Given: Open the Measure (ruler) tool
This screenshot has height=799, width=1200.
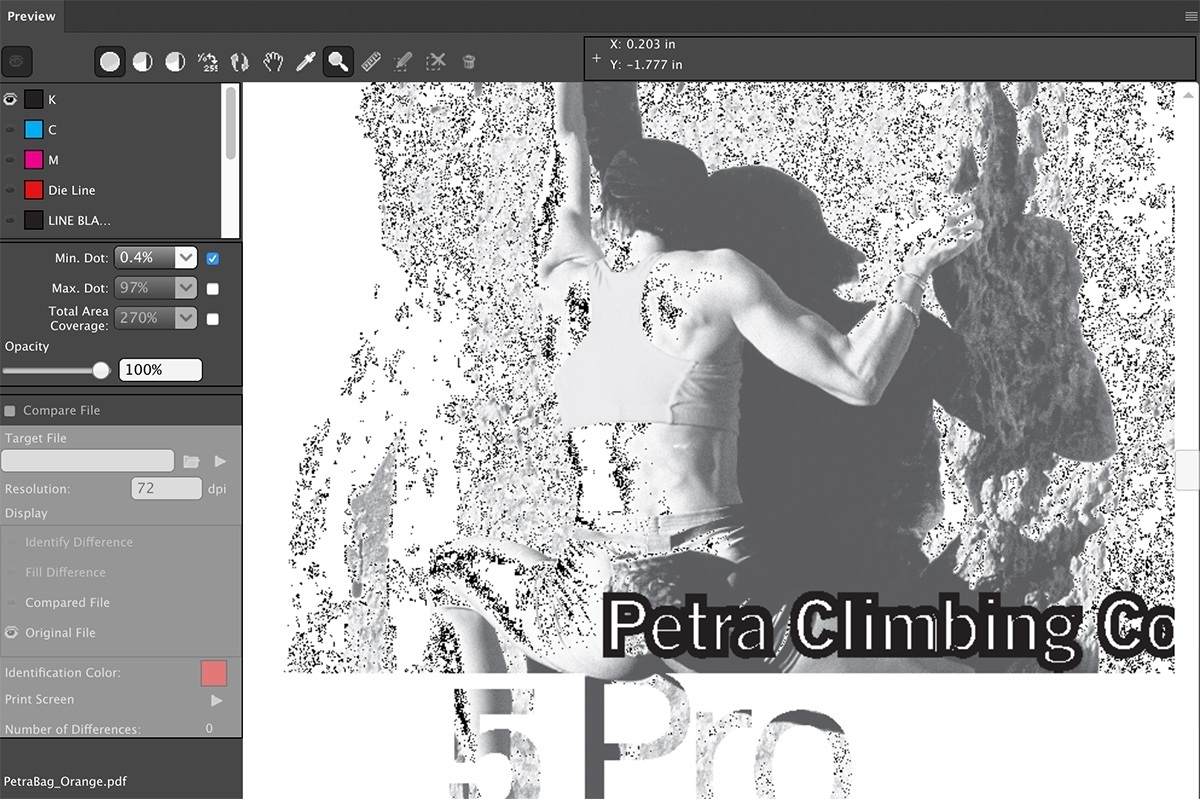Looking at the screenshot, I should (370, 61).
